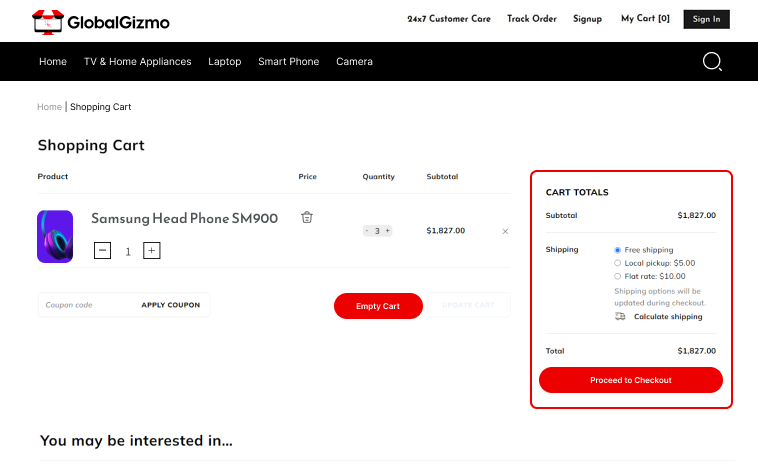This screenshot has width=758, height=473.
Task: Expand the Calculate shipping link
Action: coord(667,317)
